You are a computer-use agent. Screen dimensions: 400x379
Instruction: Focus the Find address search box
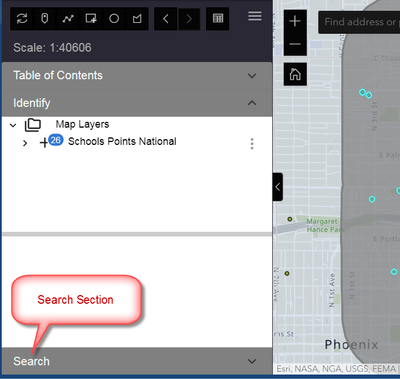click(x=359, y=22)
